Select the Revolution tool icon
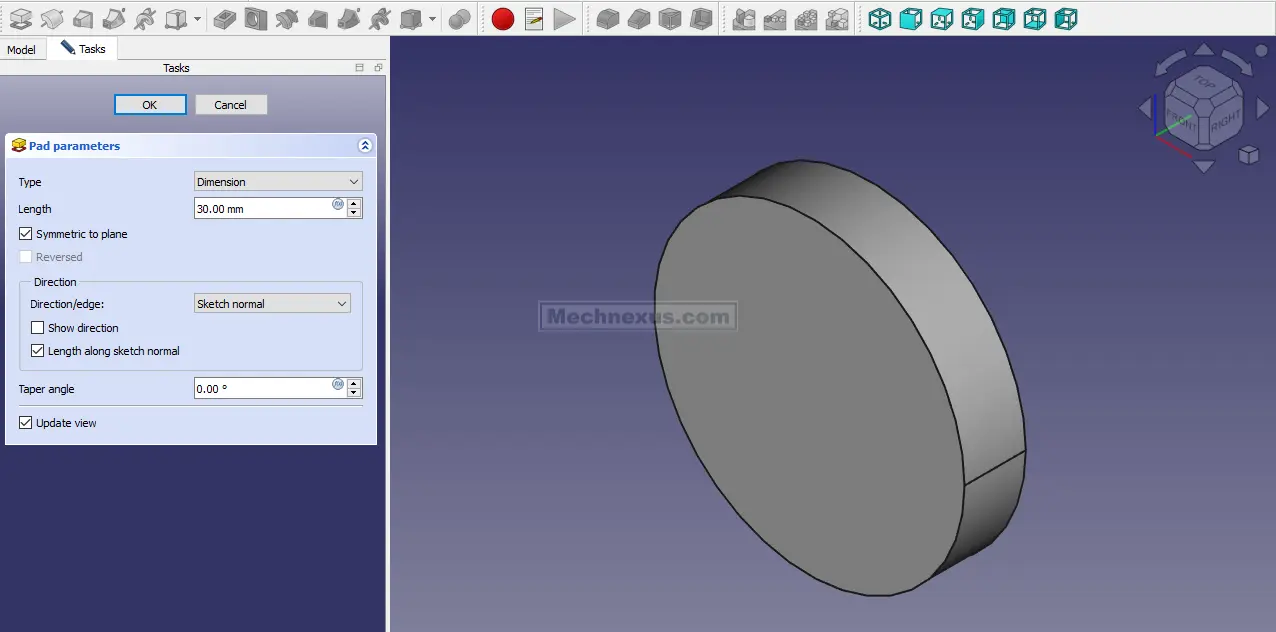 [x=52, y=18]
